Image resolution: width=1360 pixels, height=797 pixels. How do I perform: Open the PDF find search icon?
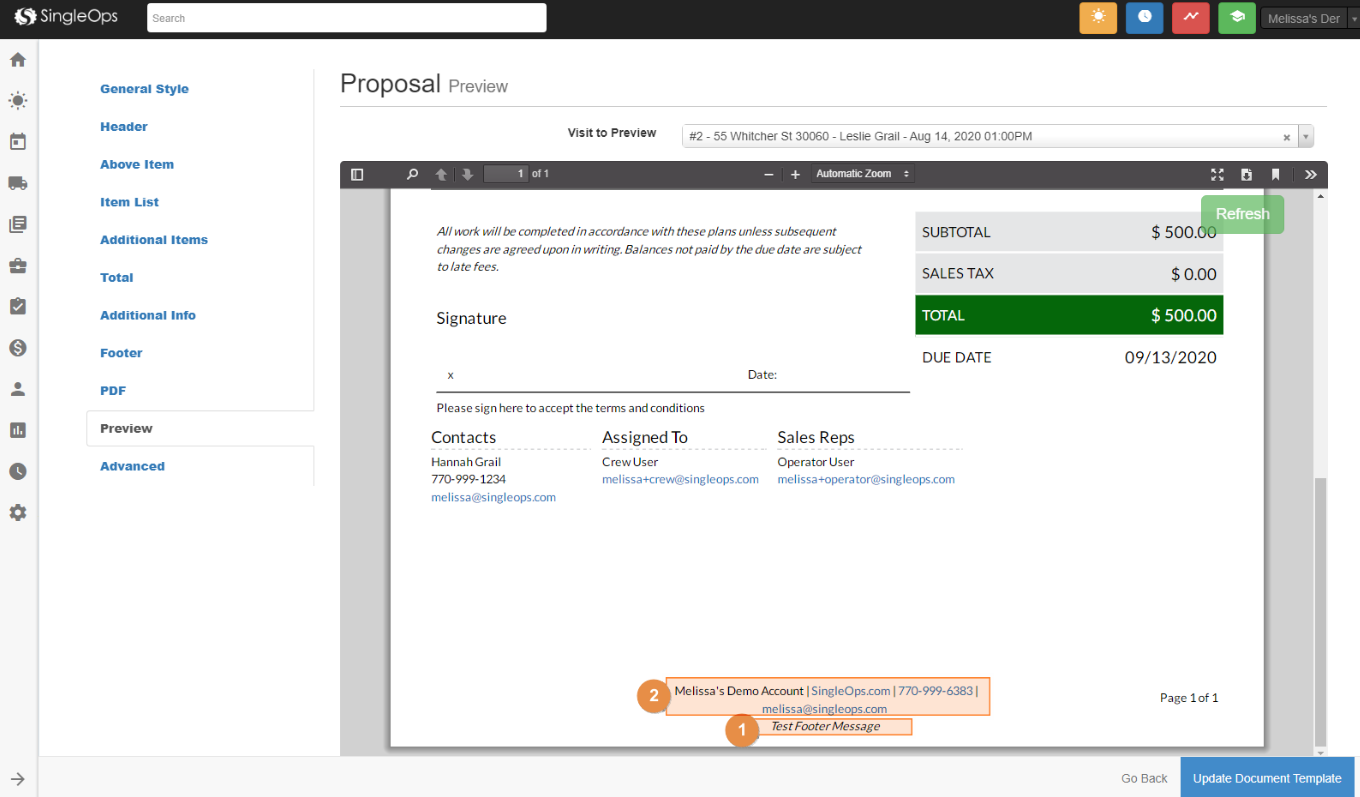click(412, 174)
